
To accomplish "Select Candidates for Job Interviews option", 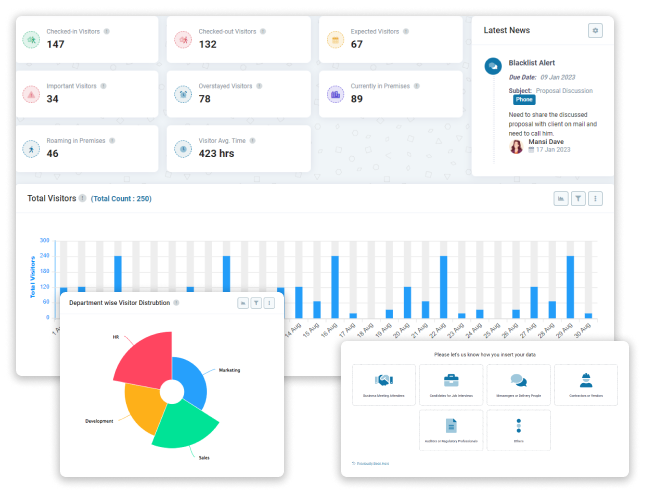I will 451,385.
